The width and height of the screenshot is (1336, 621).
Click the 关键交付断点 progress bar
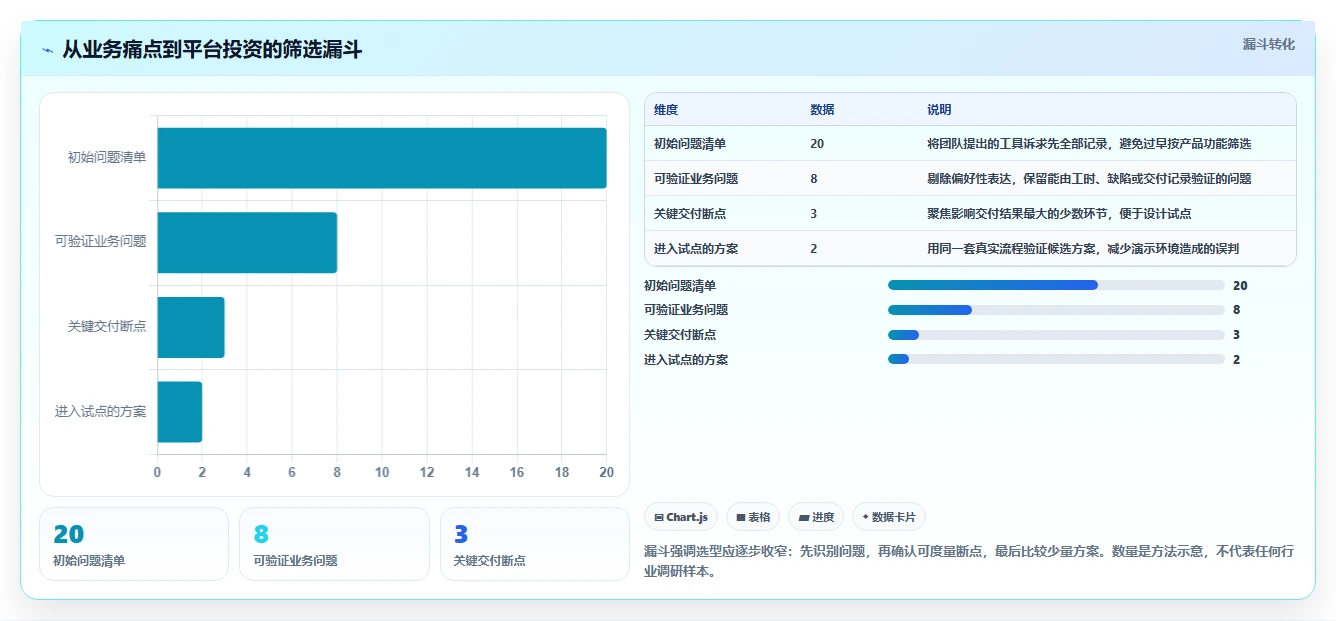click(x=1056, y=335)
